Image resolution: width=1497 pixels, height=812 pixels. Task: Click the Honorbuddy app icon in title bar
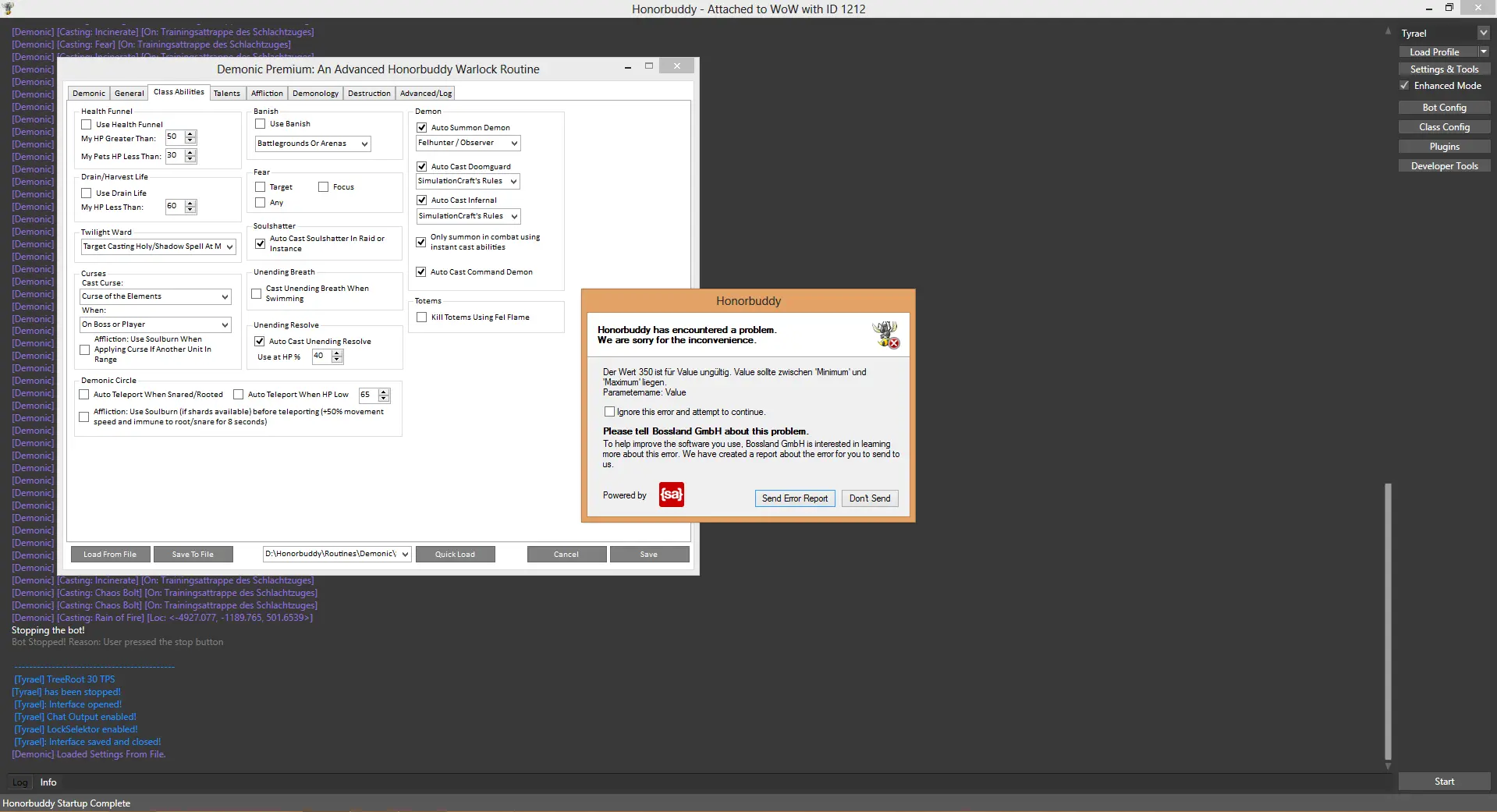(x=9, y=9)
